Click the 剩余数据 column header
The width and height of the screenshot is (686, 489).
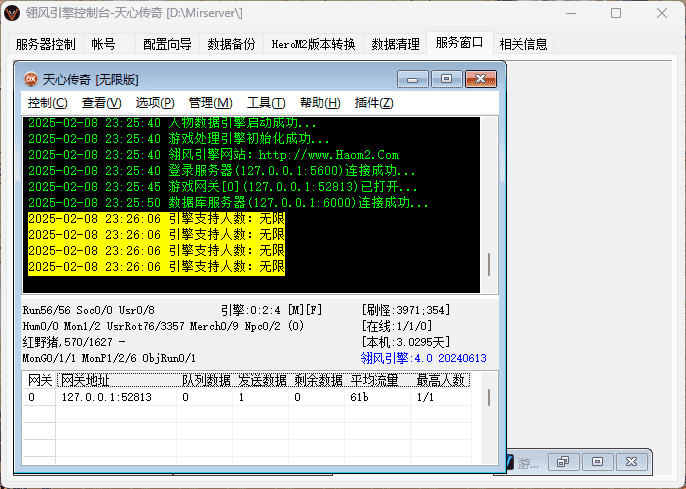click(x=318, y=381)
